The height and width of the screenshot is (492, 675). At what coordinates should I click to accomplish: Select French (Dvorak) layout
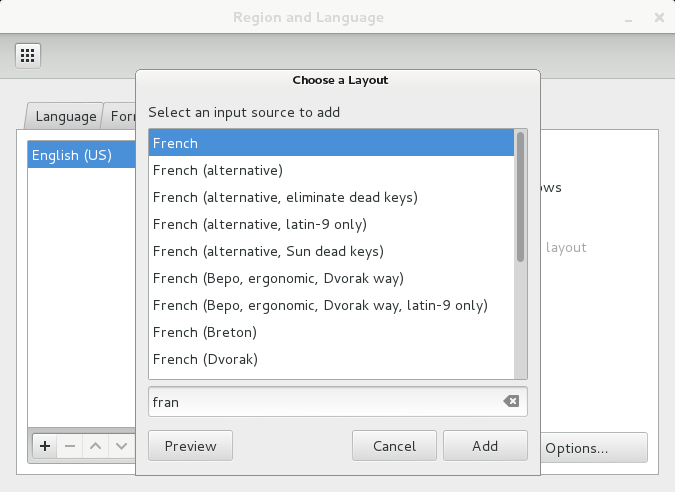coord(205,359)
